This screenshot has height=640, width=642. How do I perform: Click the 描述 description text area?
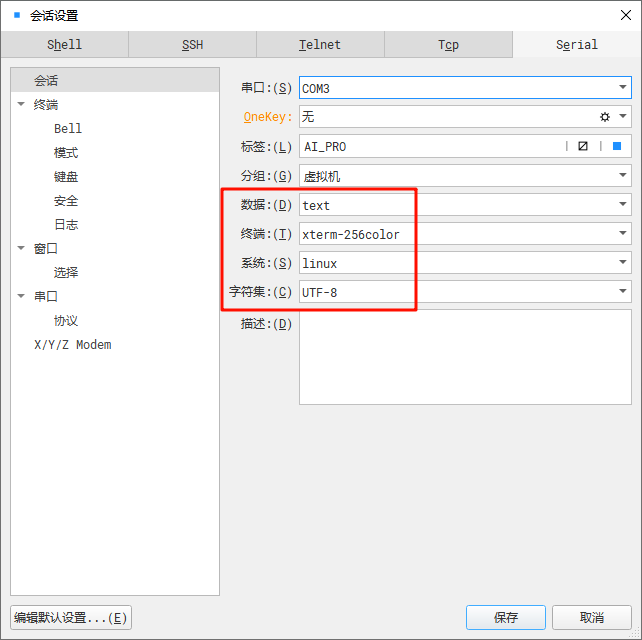click(x=465, y=357)
